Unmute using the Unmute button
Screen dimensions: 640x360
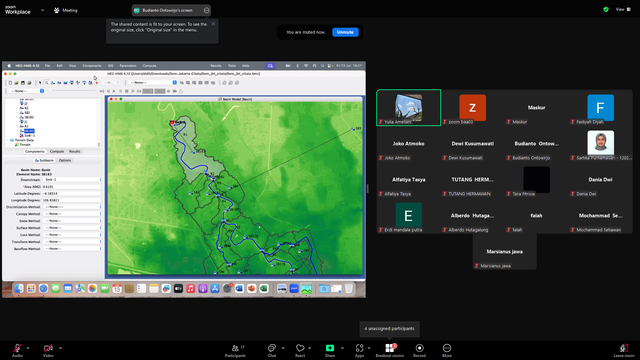click(x=345, y=32)
